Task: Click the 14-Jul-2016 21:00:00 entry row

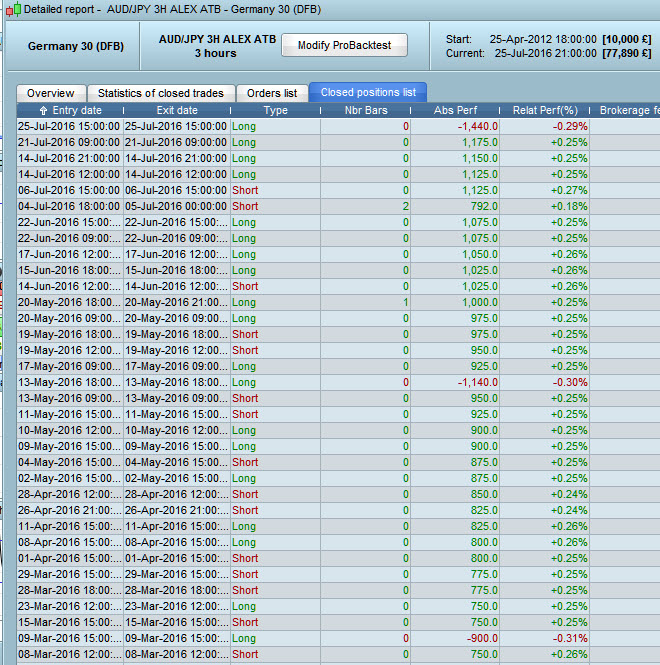Action: (338, 158)
